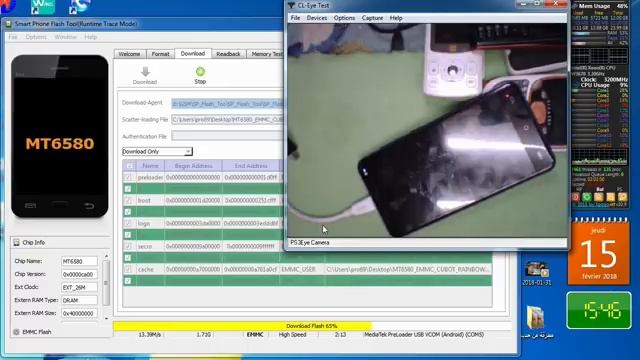Toggle the cache row checkbox

(129, 269)
